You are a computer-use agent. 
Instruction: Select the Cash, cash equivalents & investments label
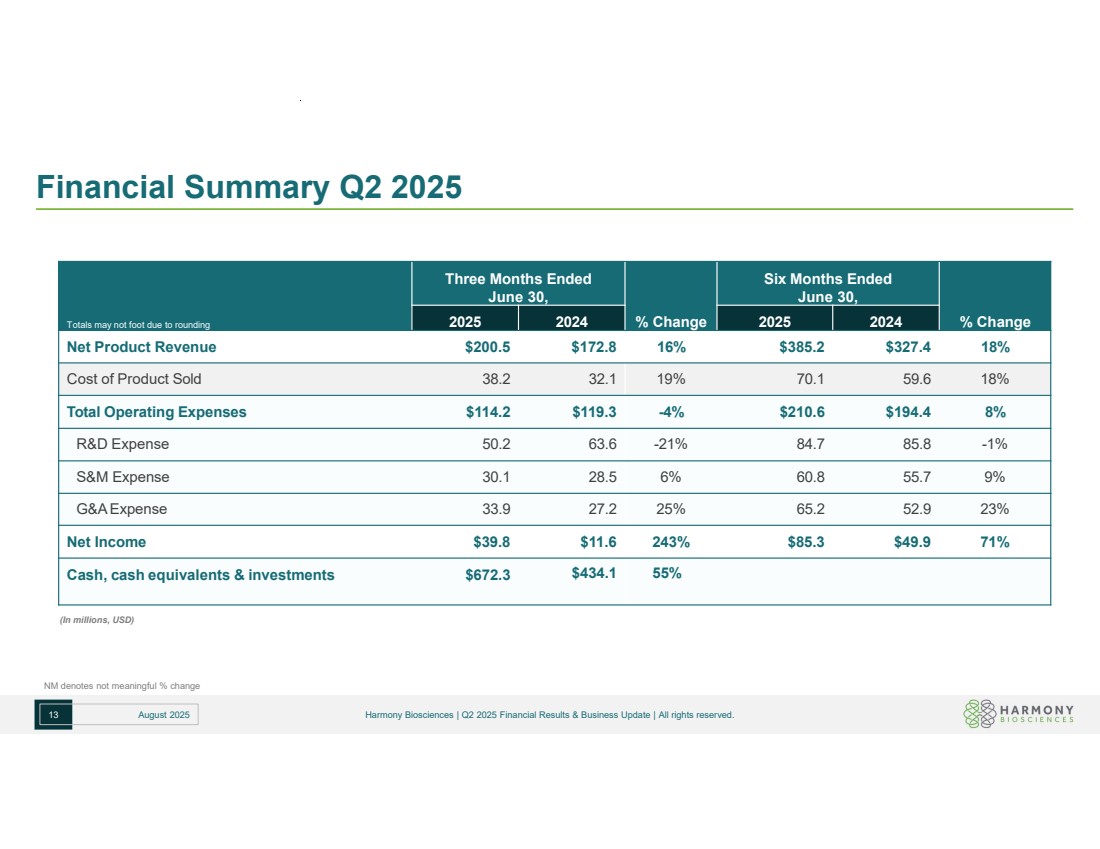[200, 575]
